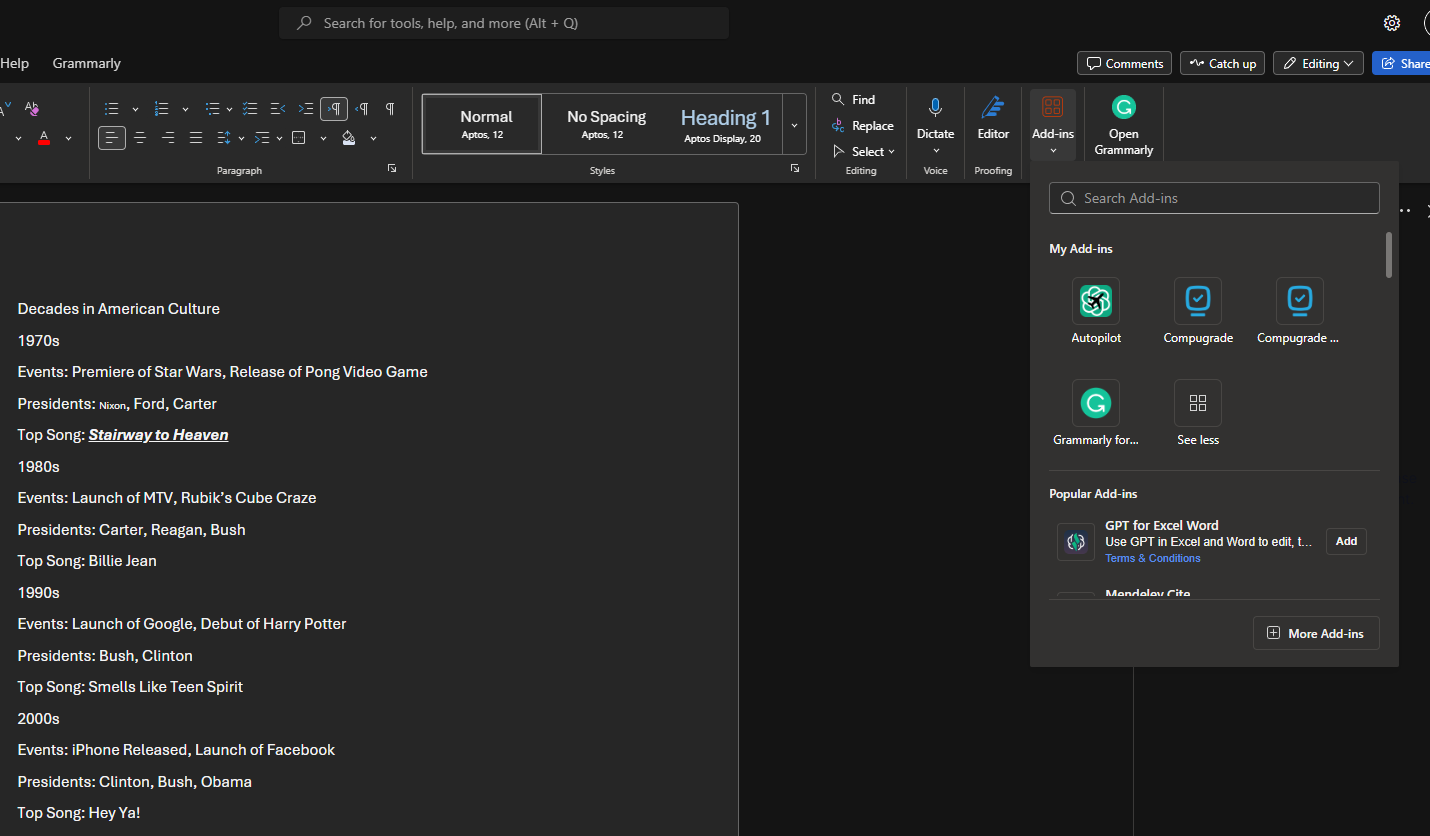The width and height of the screenshot is (1430, 836).
Task: Open the Select dropdown
Action: 864,152
